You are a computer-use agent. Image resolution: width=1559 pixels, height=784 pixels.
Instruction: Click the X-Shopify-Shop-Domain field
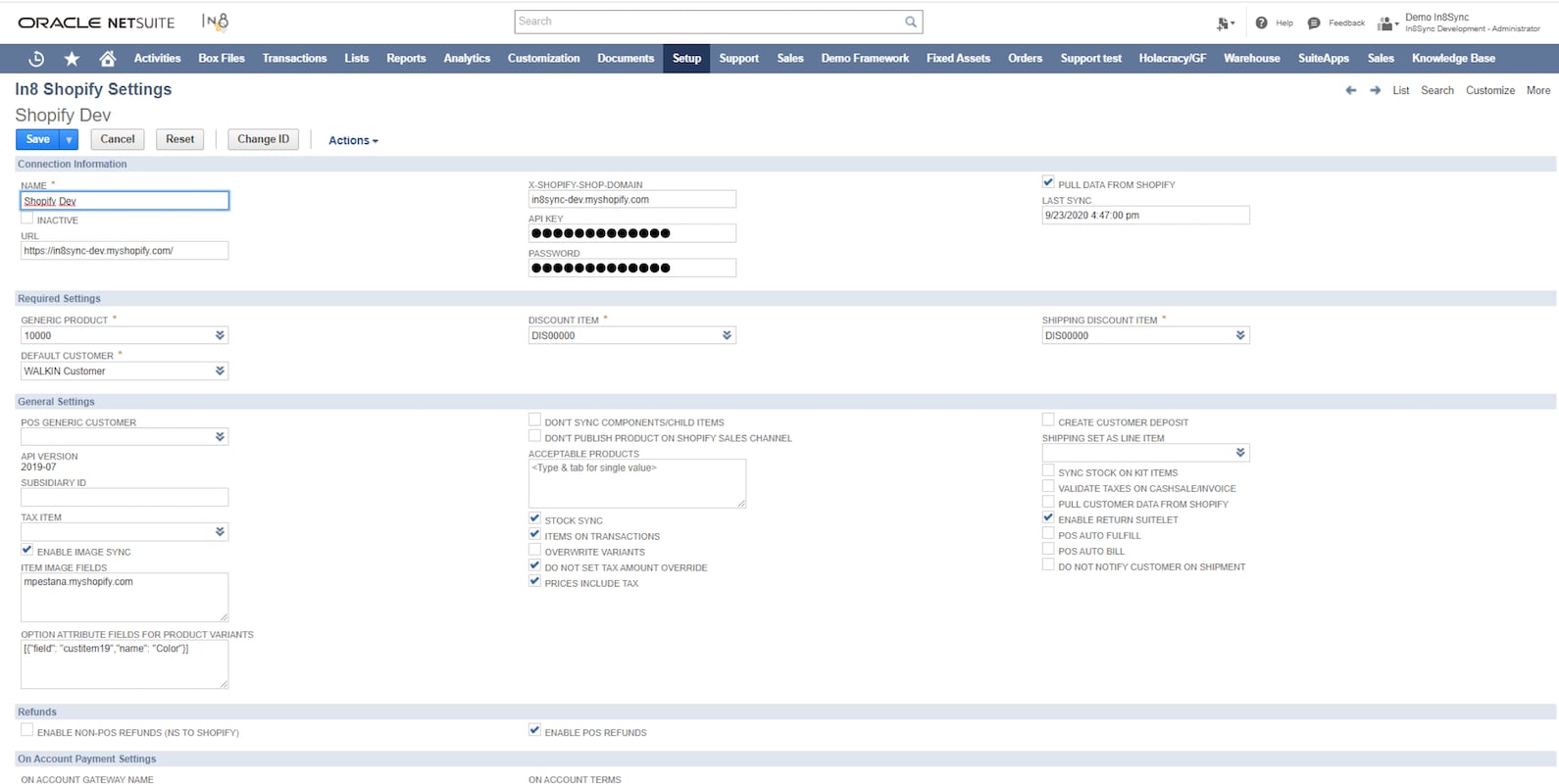[632, 200]
